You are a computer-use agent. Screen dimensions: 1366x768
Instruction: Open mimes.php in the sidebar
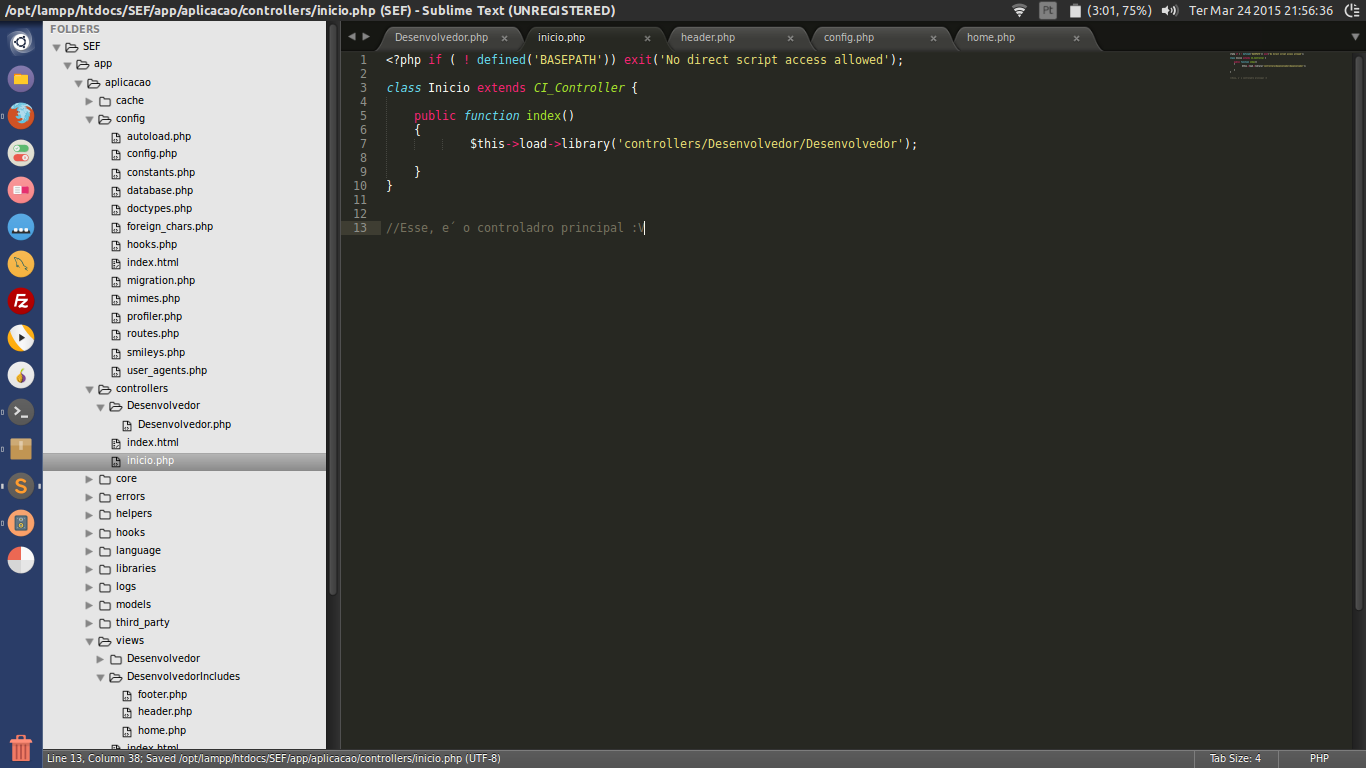(153, 298)
